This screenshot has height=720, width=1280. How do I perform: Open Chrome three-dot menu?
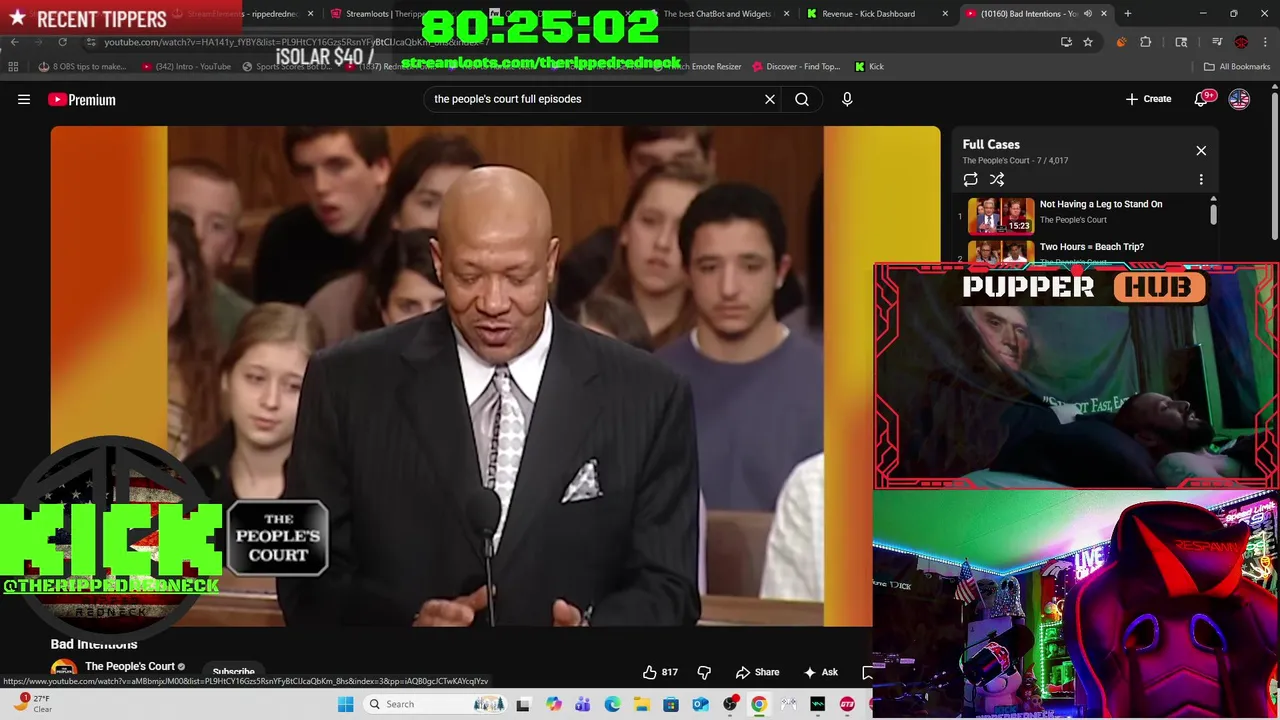(x=1265, y=42)
